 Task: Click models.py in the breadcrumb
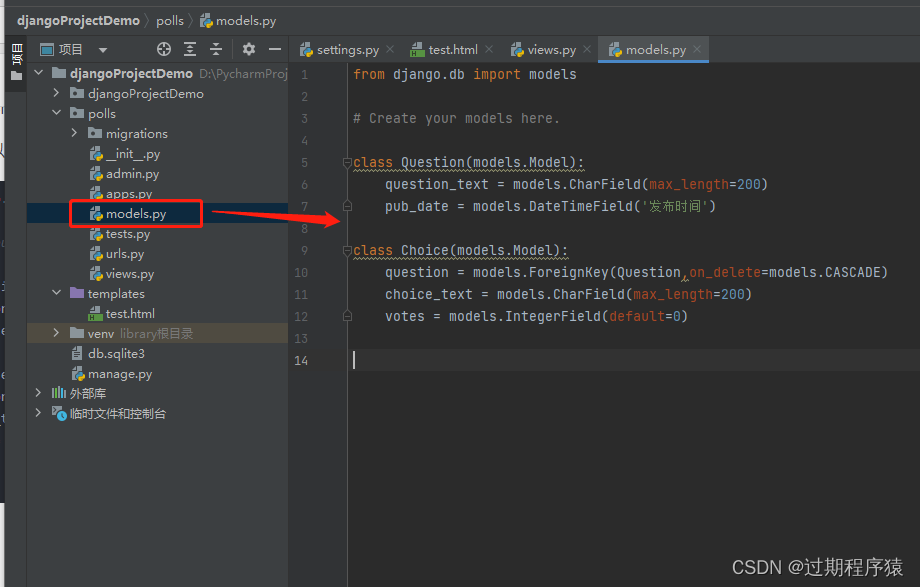coord(245,21)
